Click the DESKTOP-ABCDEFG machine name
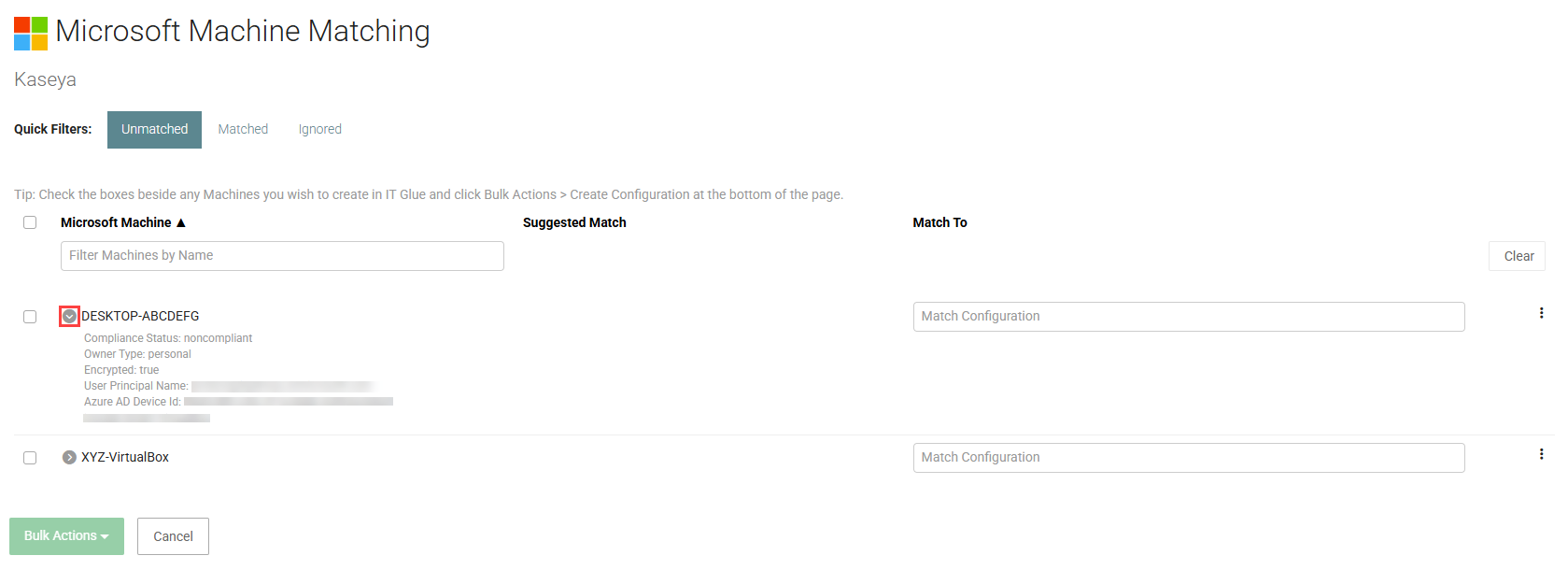The height and width of the screenshot is (570, 1568). [140, 316]
